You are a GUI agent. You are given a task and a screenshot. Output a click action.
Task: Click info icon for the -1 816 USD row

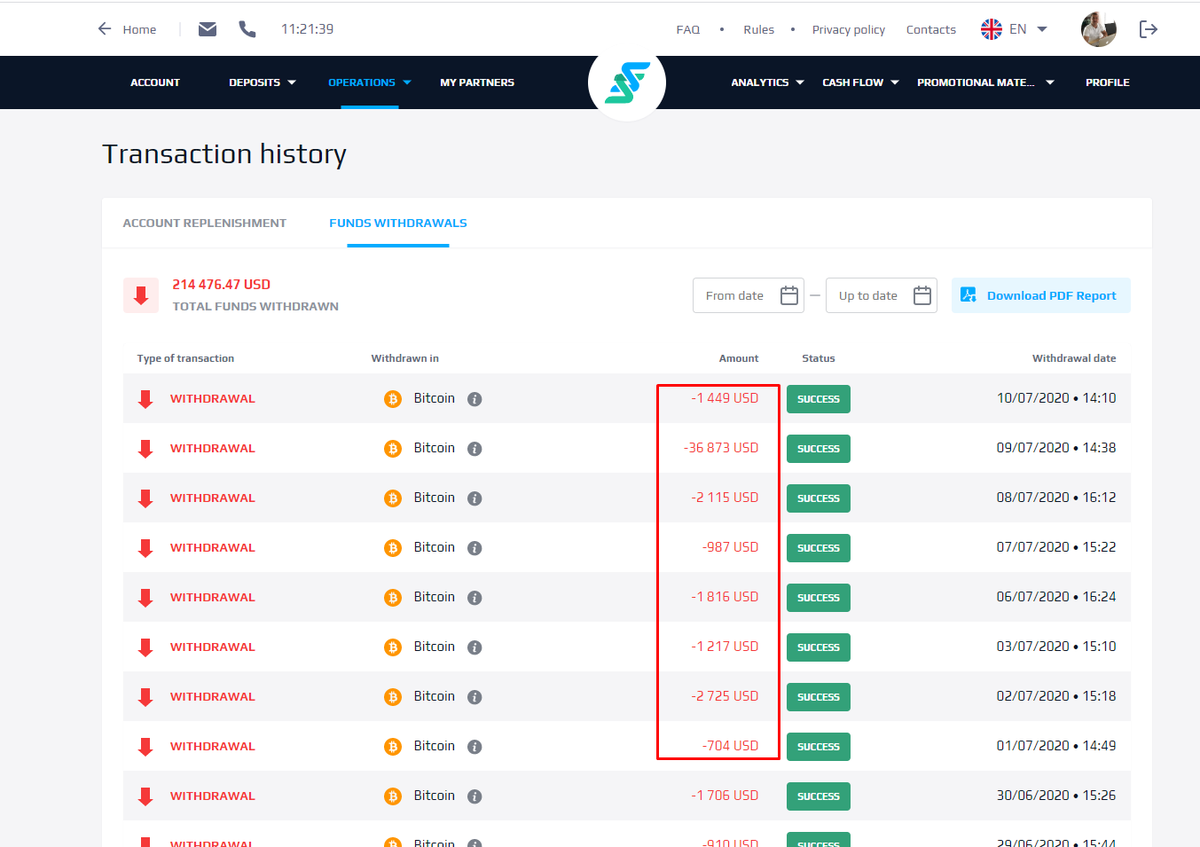pyautogui.click(x=475, y=597)
